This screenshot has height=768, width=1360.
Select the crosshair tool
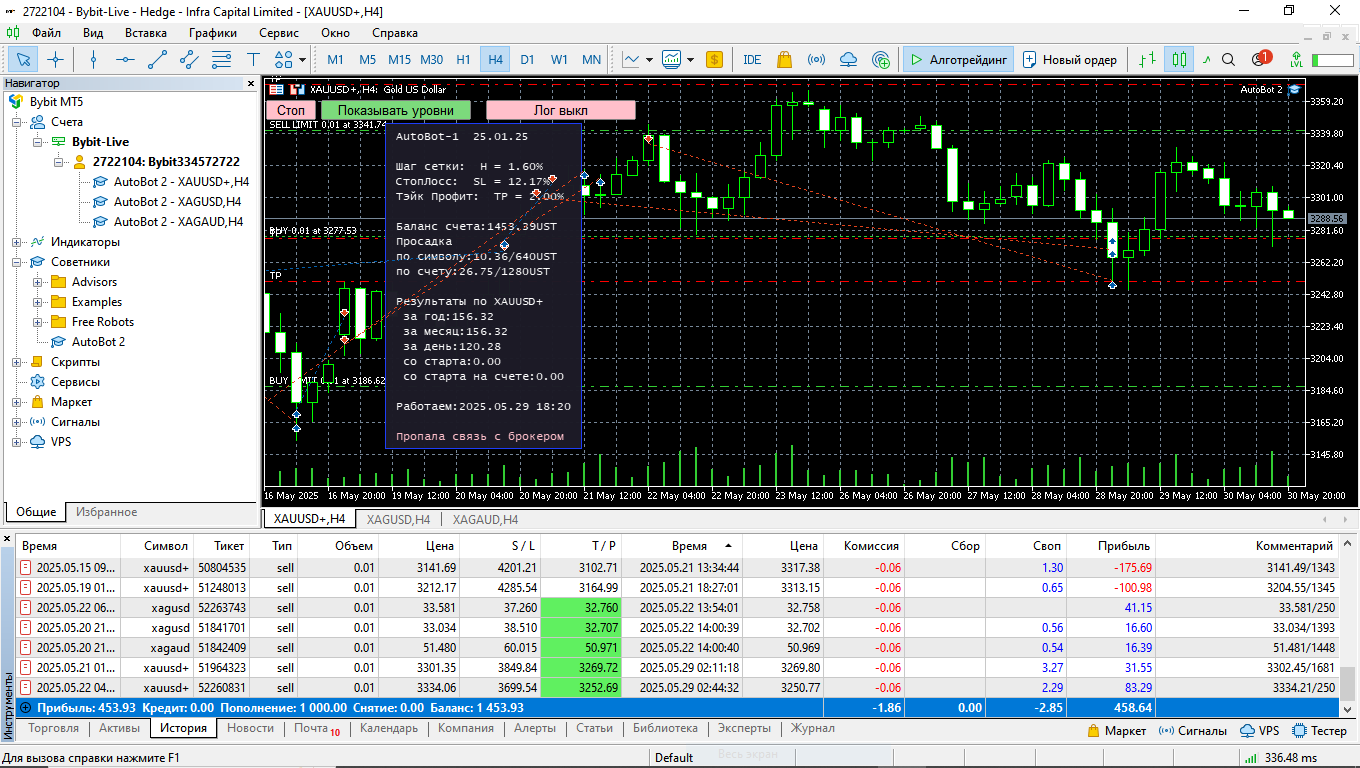(56, 59)
